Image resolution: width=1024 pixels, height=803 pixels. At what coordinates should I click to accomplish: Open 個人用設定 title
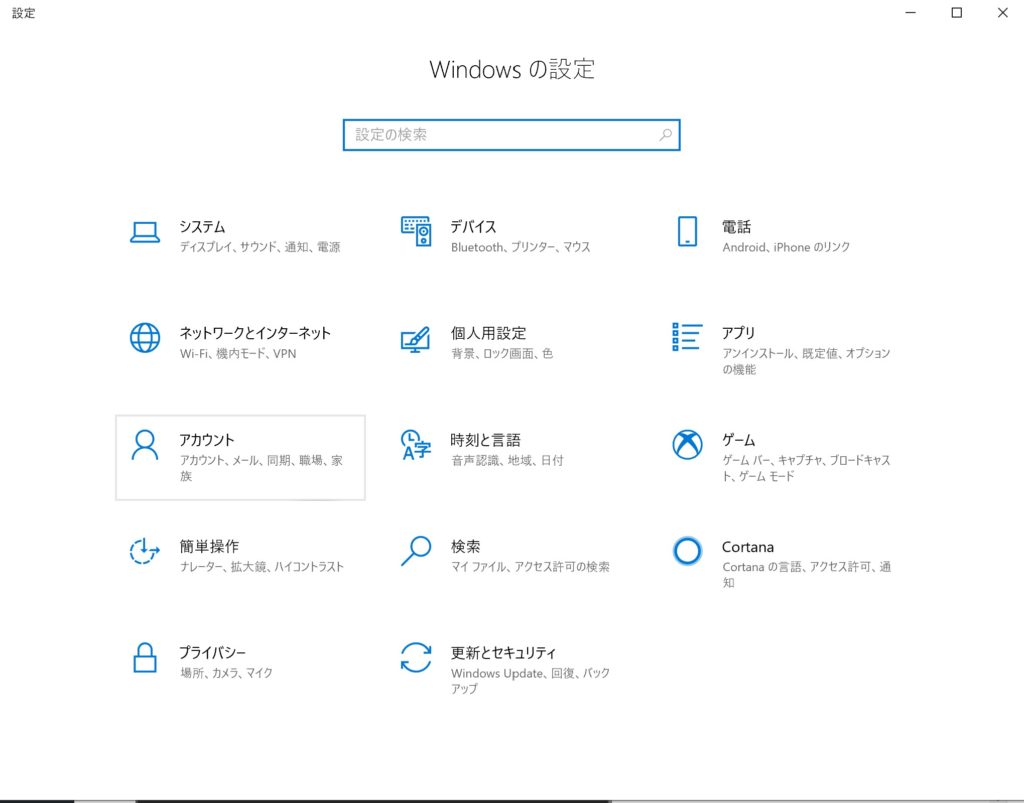click(488, 333)
